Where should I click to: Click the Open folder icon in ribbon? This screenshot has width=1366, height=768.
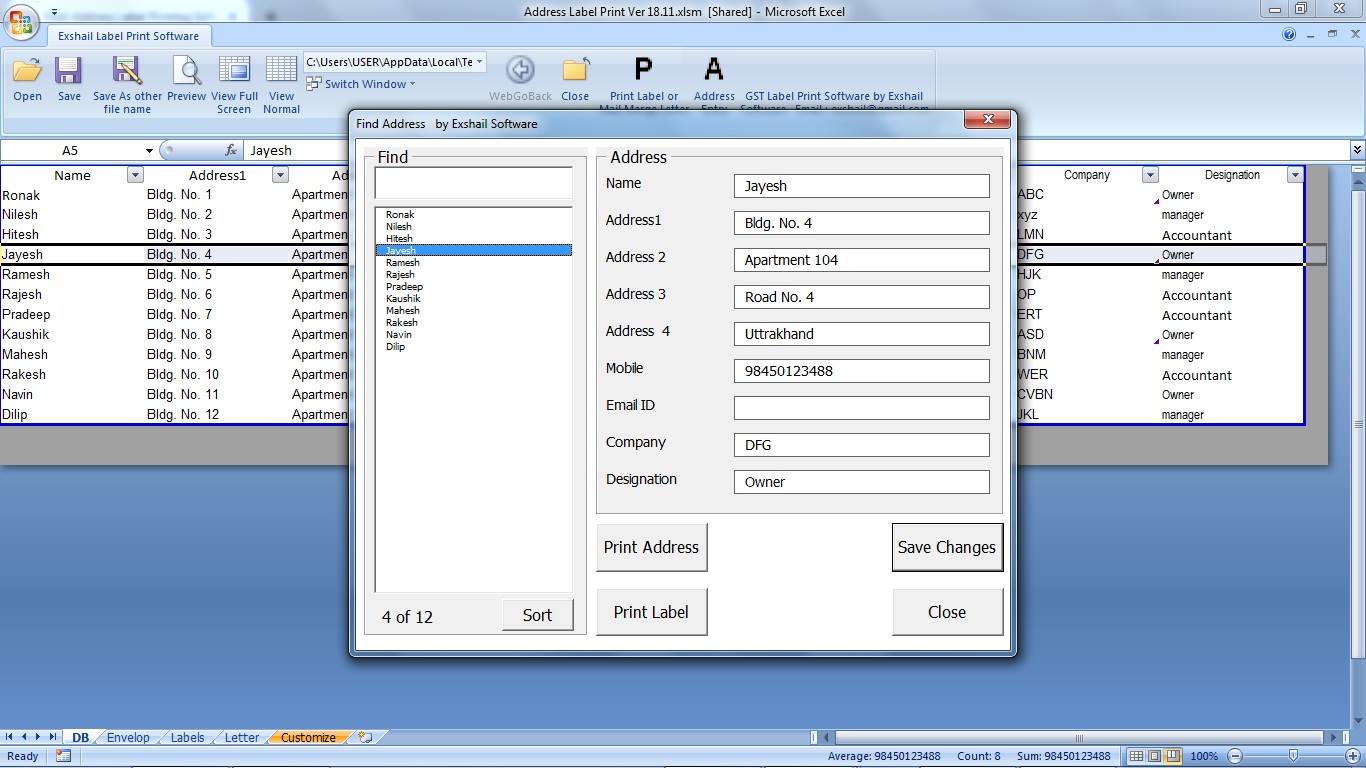[x=27, y=71]
